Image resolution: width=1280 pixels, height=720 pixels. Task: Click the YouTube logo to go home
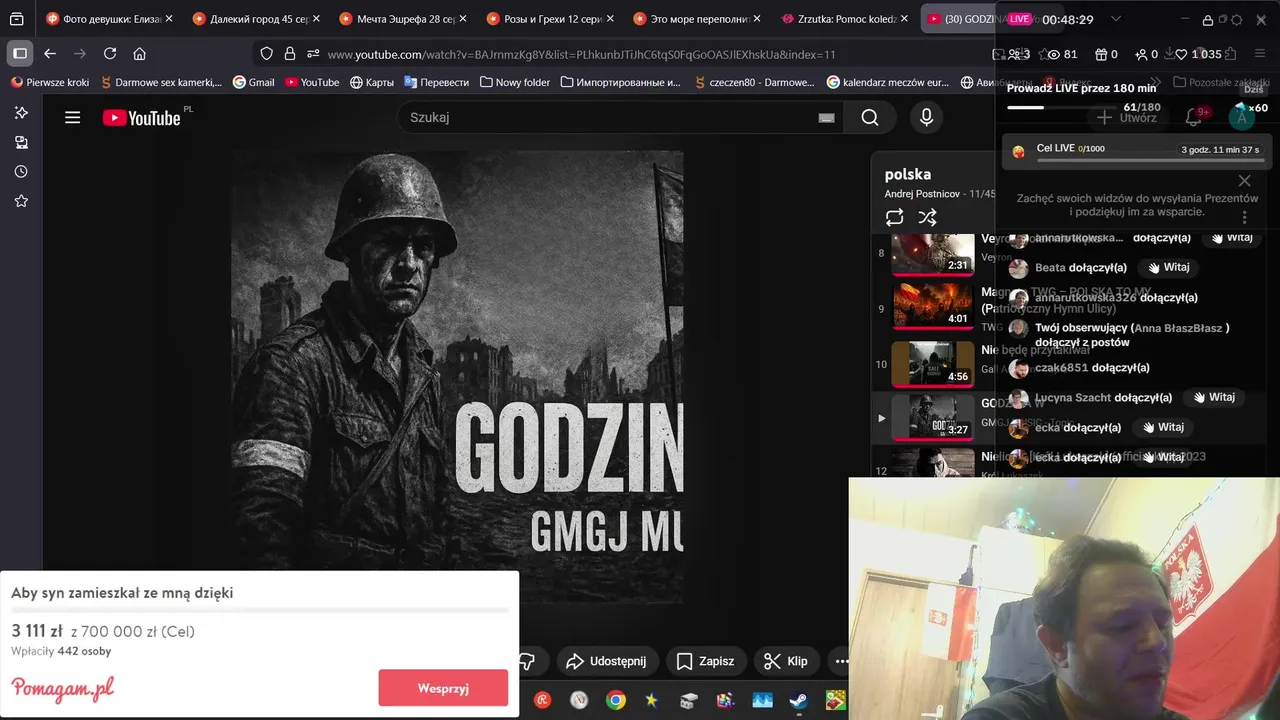coord(141,118)
